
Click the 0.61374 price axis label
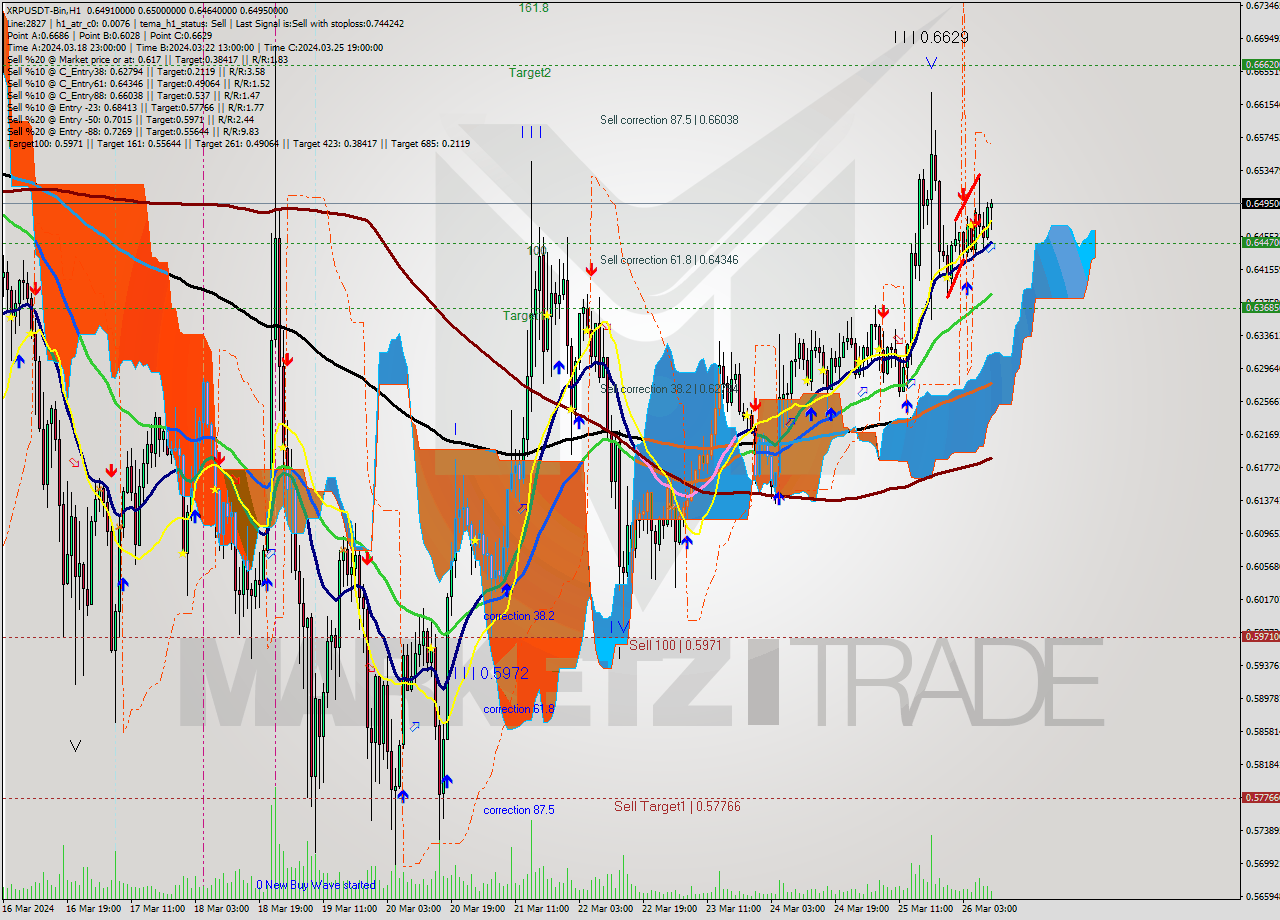tap(1261, 500)
